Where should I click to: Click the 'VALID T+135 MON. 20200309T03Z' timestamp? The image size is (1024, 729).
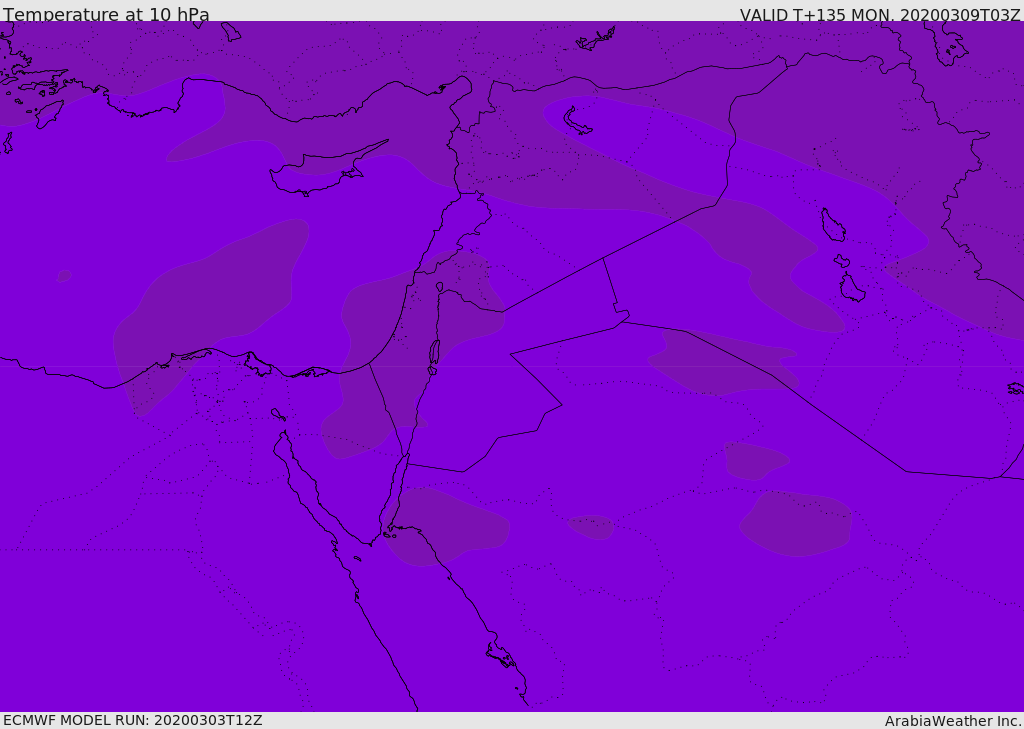880,15
